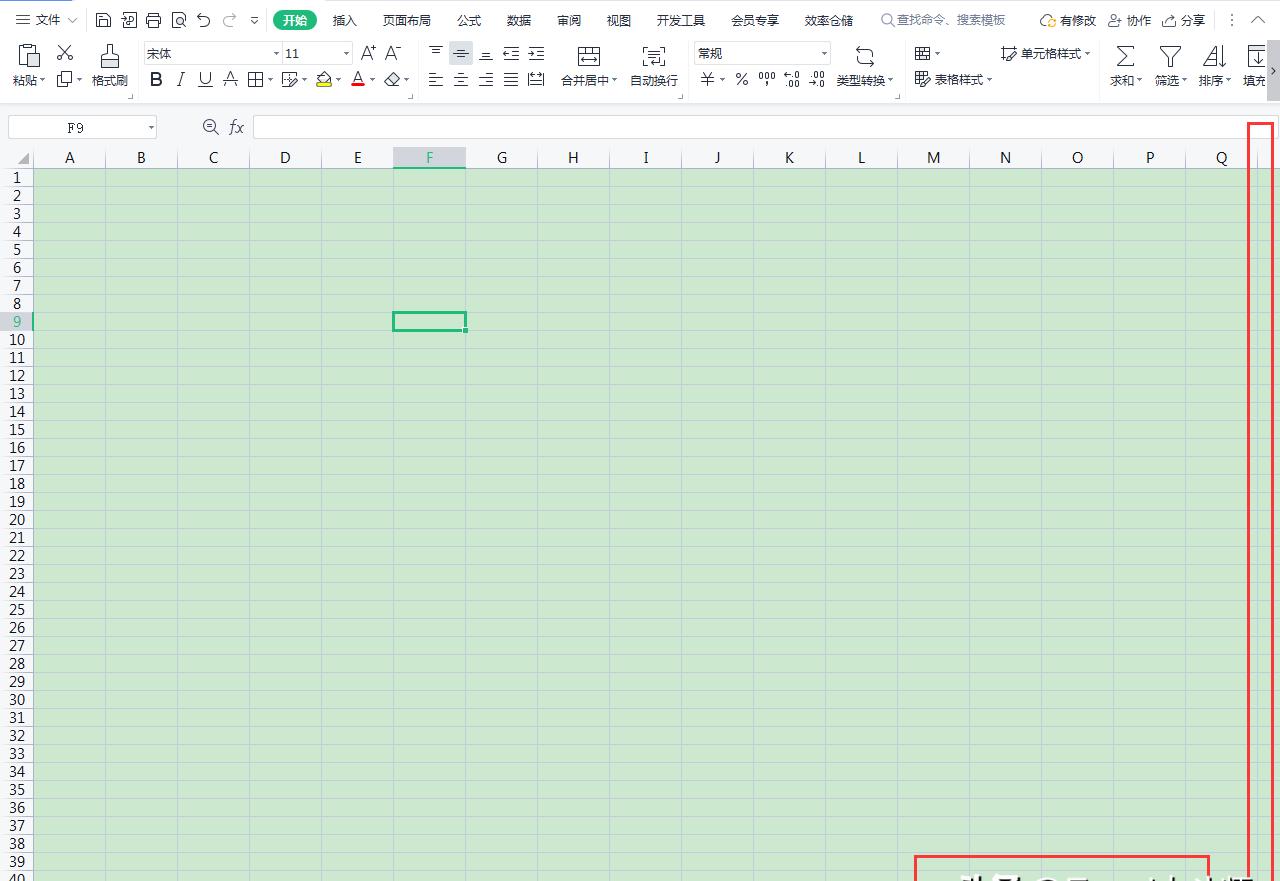Decrease font size with A- icon
The height and width of the screenshot is (881, 1280).
pyautogui.click(x=393, y=53)
